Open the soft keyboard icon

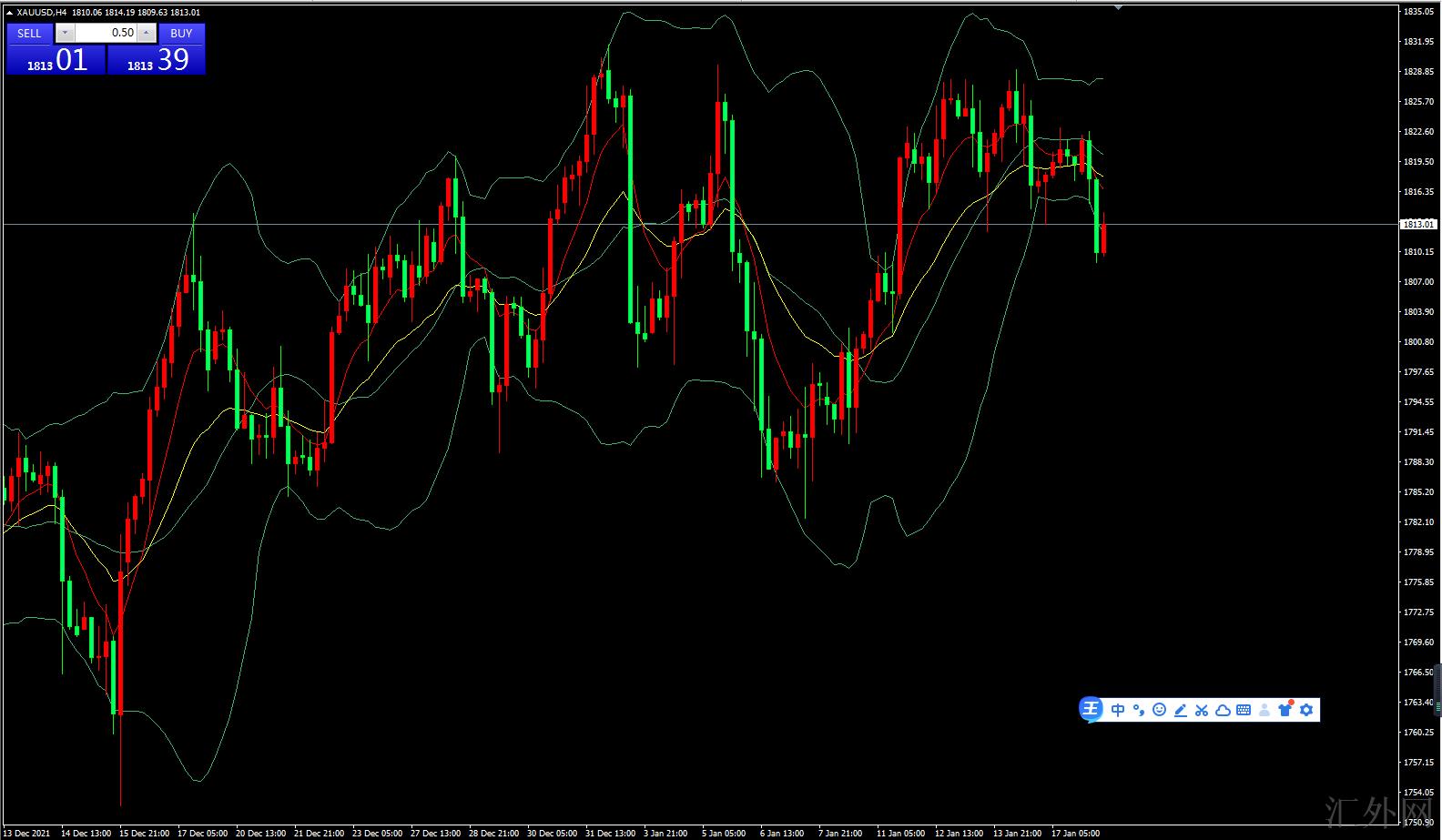[1244, 710]
